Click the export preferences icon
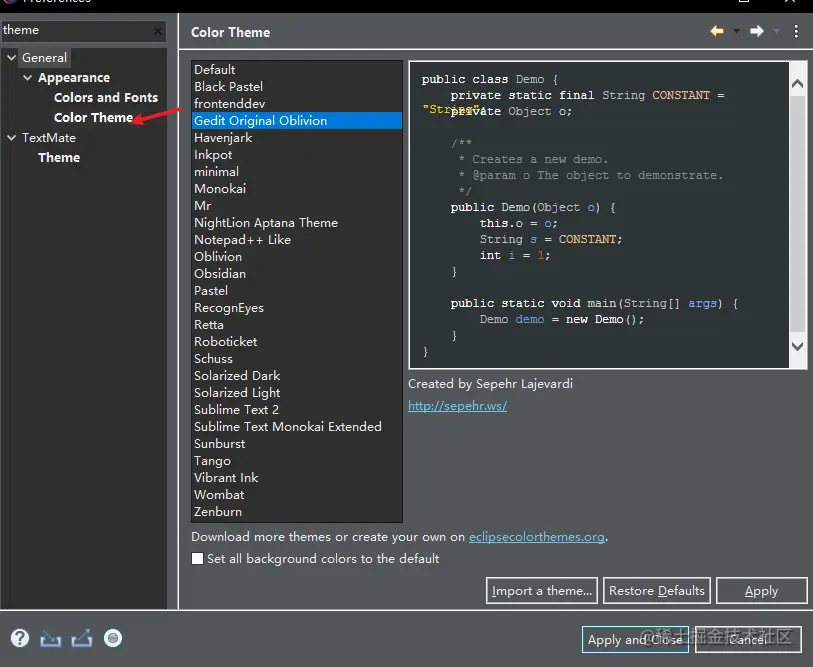Image resolution: width=813 pixels, height=667 pixels. tap(82, 638)
